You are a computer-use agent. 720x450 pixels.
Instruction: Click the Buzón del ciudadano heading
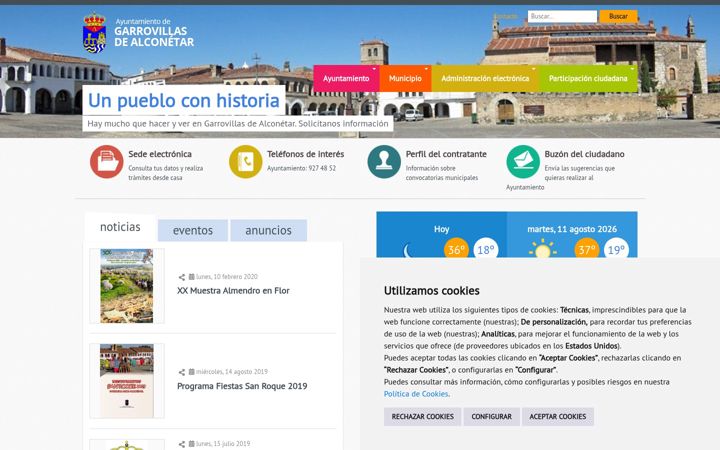point(584,154)
